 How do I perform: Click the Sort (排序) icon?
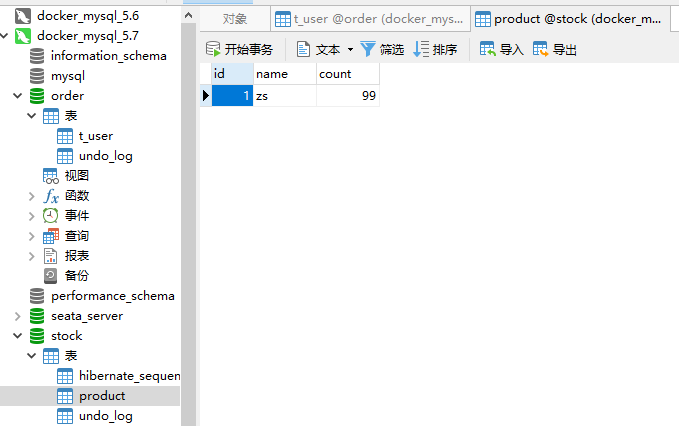click(x=421, y=49)
